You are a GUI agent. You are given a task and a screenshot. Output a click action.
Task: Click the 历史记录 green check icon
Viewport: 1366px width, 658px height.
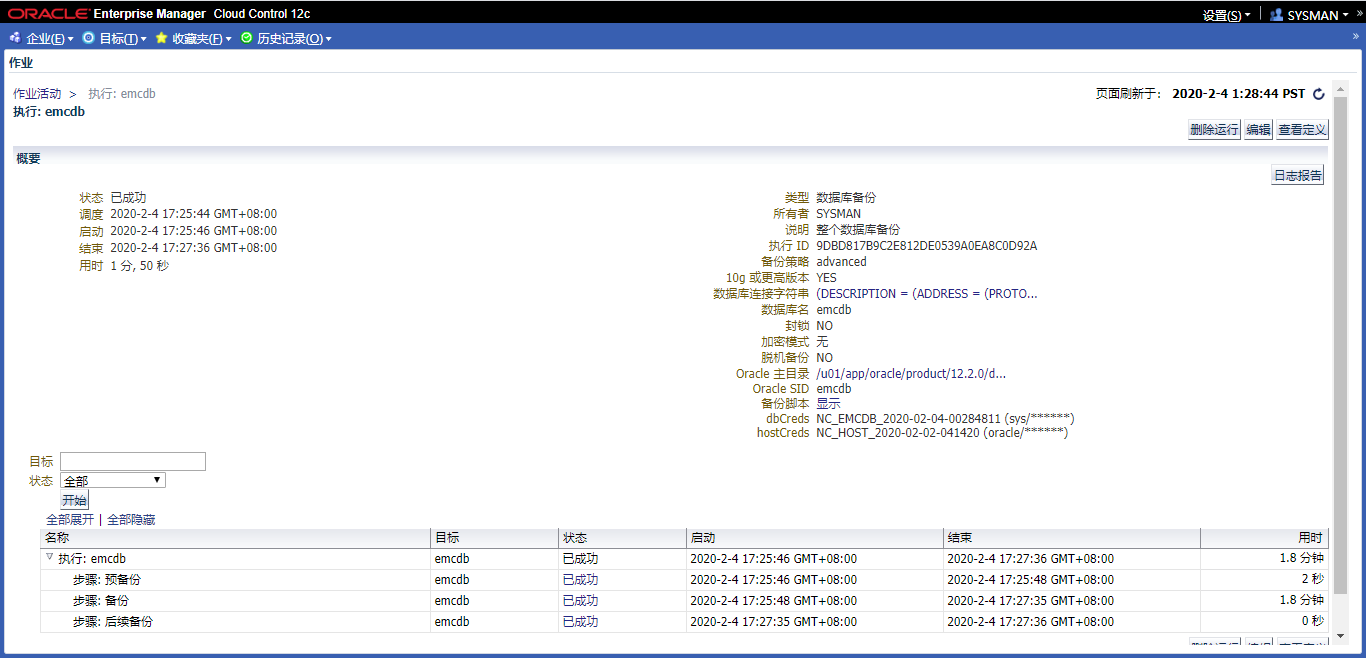(x=246, y=38)
